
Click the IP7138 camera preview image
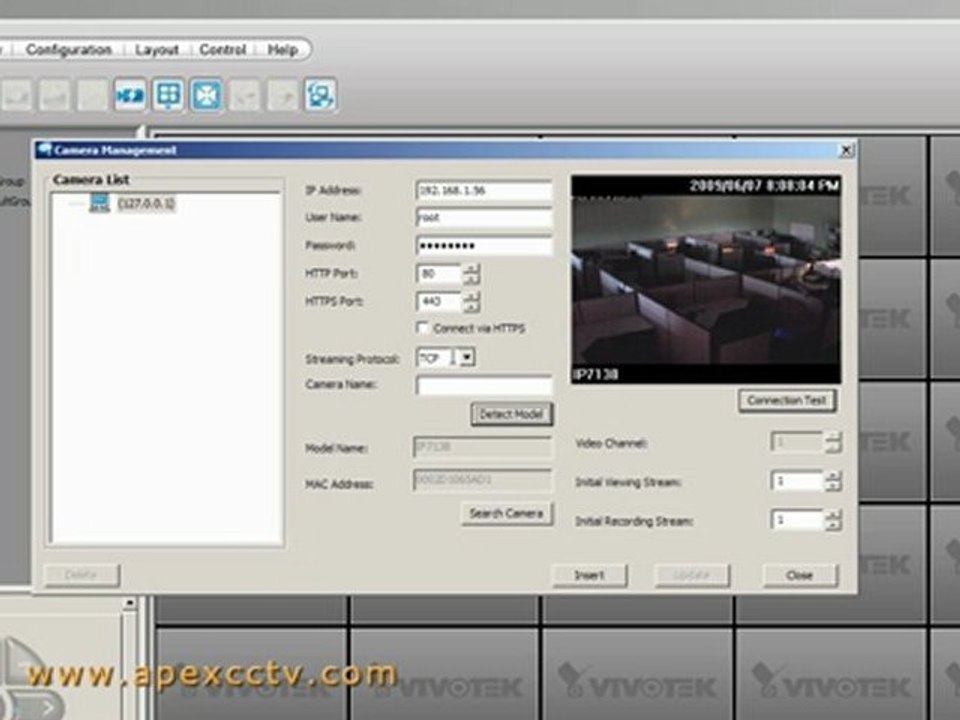(706, 279)
